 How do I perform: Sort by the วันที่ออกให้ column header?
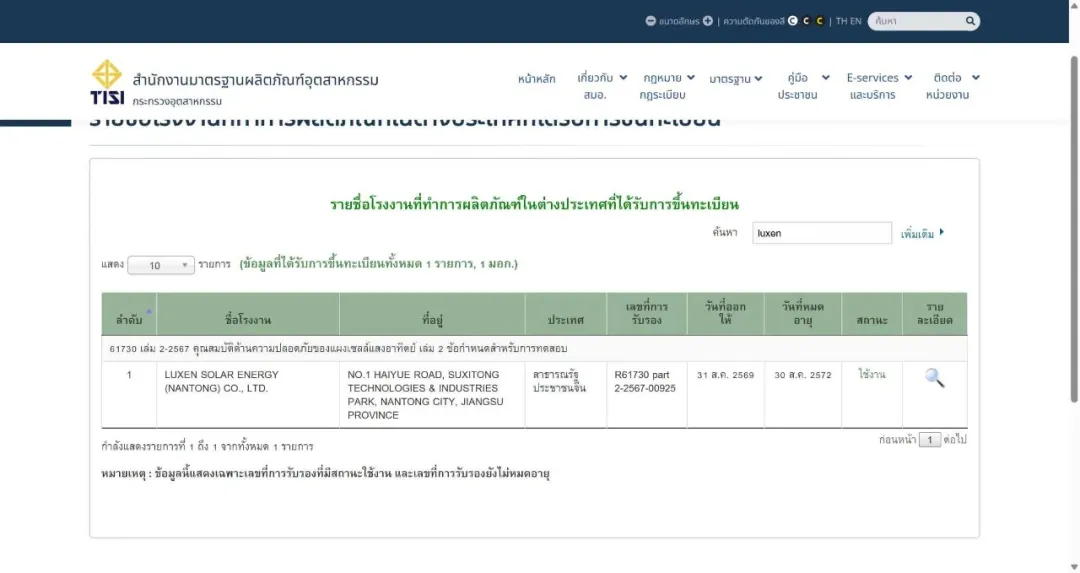[x=725, y=314]
